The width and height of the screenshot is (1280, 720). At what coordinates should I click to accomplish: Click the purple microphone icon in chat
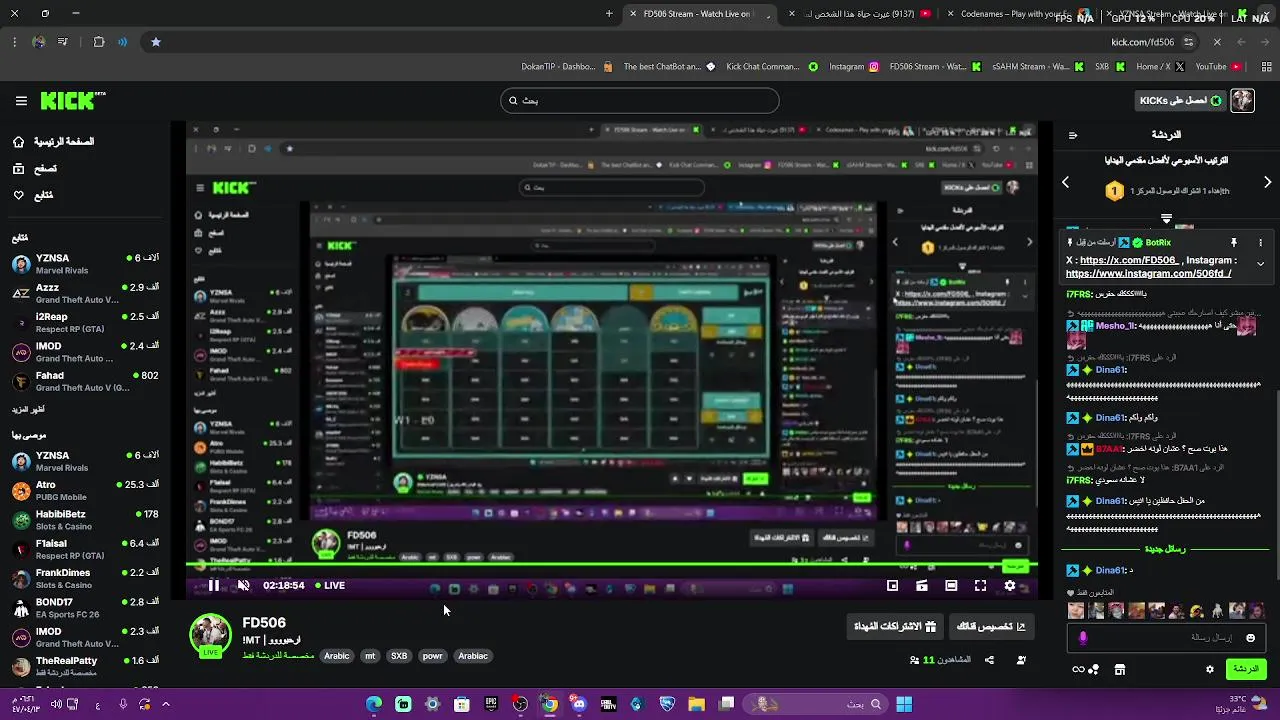tap(1082, 638)
